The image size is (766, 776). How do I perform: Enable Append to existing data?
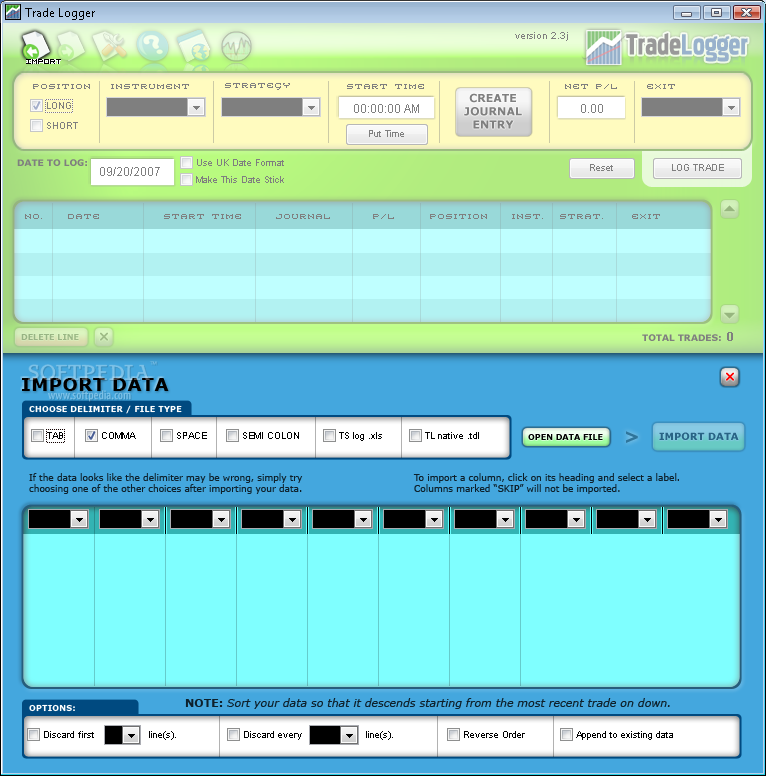tap(566, 734)
